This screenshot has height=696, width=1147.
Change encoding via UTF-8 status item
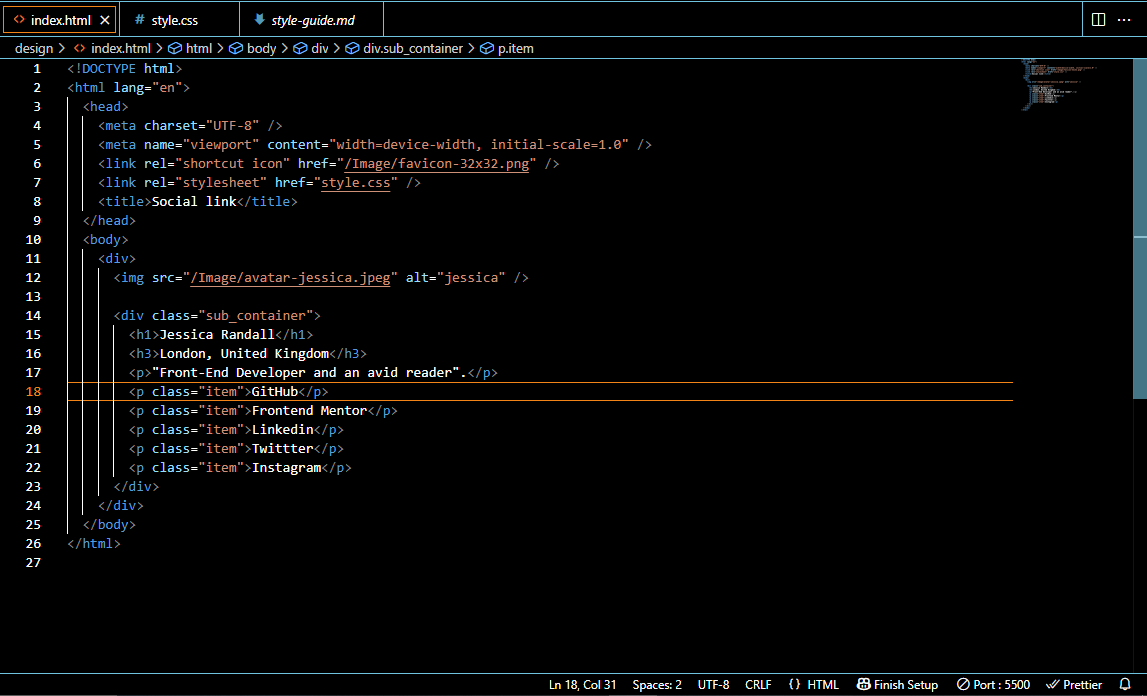coord(713,684)
